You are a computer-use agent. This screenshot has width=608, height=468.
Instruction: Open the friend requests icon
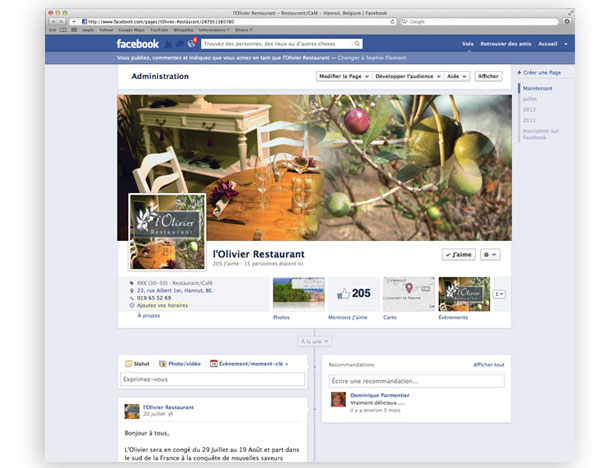pos(168,44)
